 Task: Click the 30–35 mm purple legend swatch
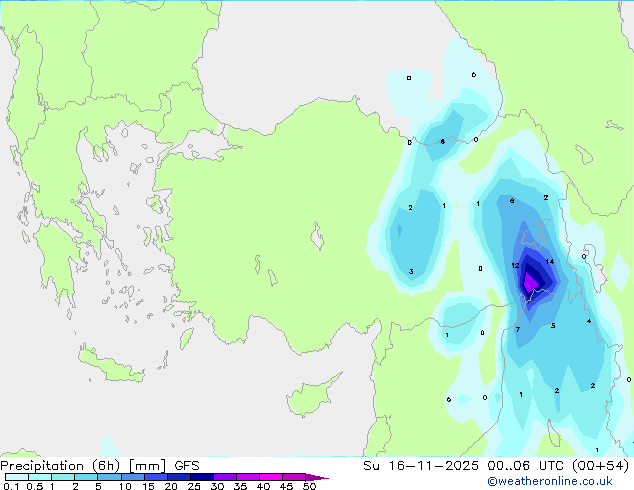pos(225,477)
